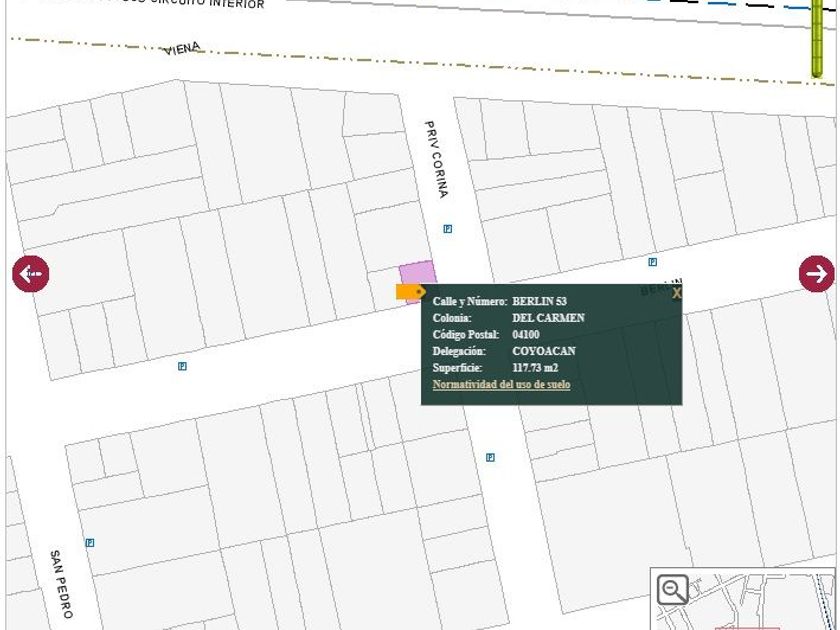Click the left pan arrow button

click(x=30, y=274)
